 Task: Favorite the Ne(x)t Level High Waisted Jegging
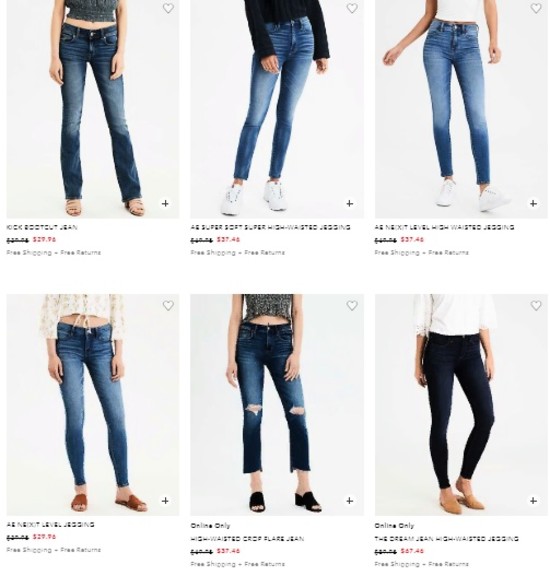tap(536, 8)
